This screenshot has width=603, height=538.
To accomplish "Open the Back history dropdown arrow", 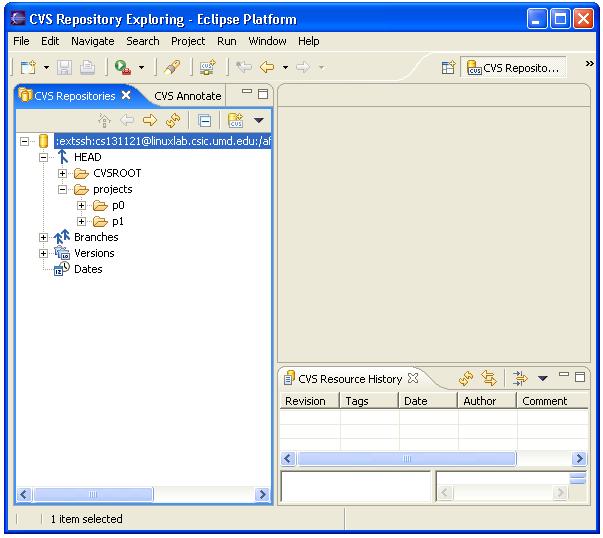I will click(x=285, y=68).
